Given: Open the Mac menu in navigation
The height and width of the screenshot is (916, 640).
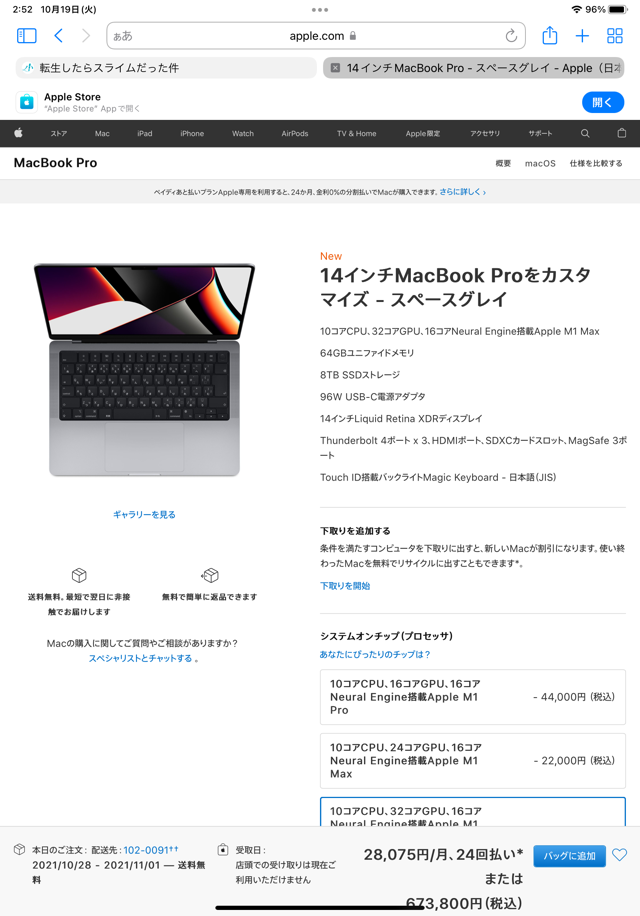Looking at the screenshot, I should click(102, 133).
